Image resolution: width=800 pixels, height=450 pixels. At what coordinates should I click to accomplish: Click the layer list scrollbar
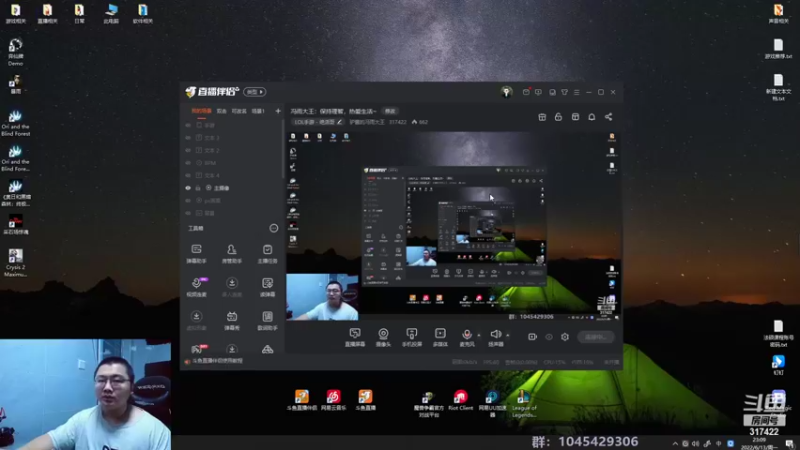click(282, 149)
